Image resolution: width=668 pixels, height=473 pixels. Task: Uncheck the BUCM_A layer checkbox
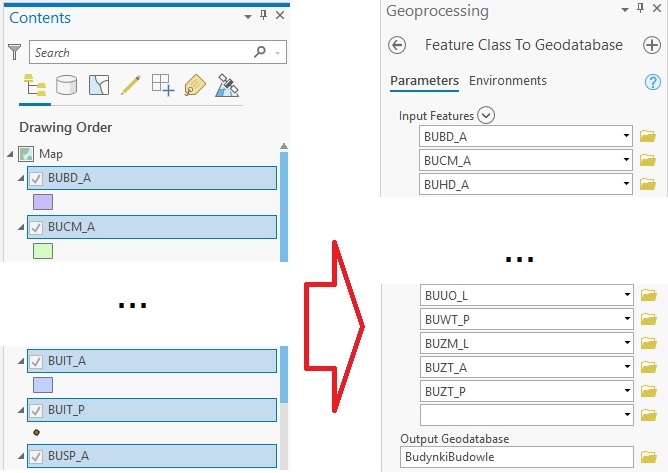(x=36, y=227)
